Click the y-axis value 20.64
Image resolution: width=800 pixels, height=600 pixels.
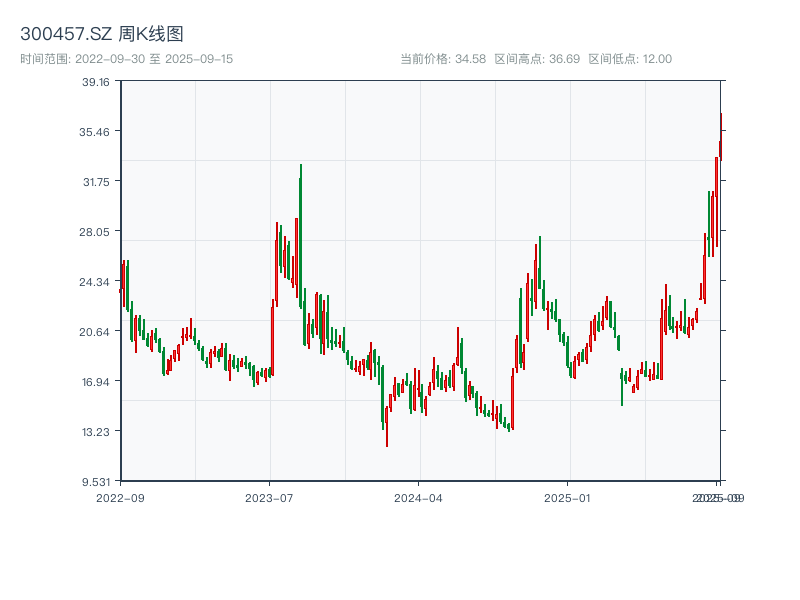(94, 332)
